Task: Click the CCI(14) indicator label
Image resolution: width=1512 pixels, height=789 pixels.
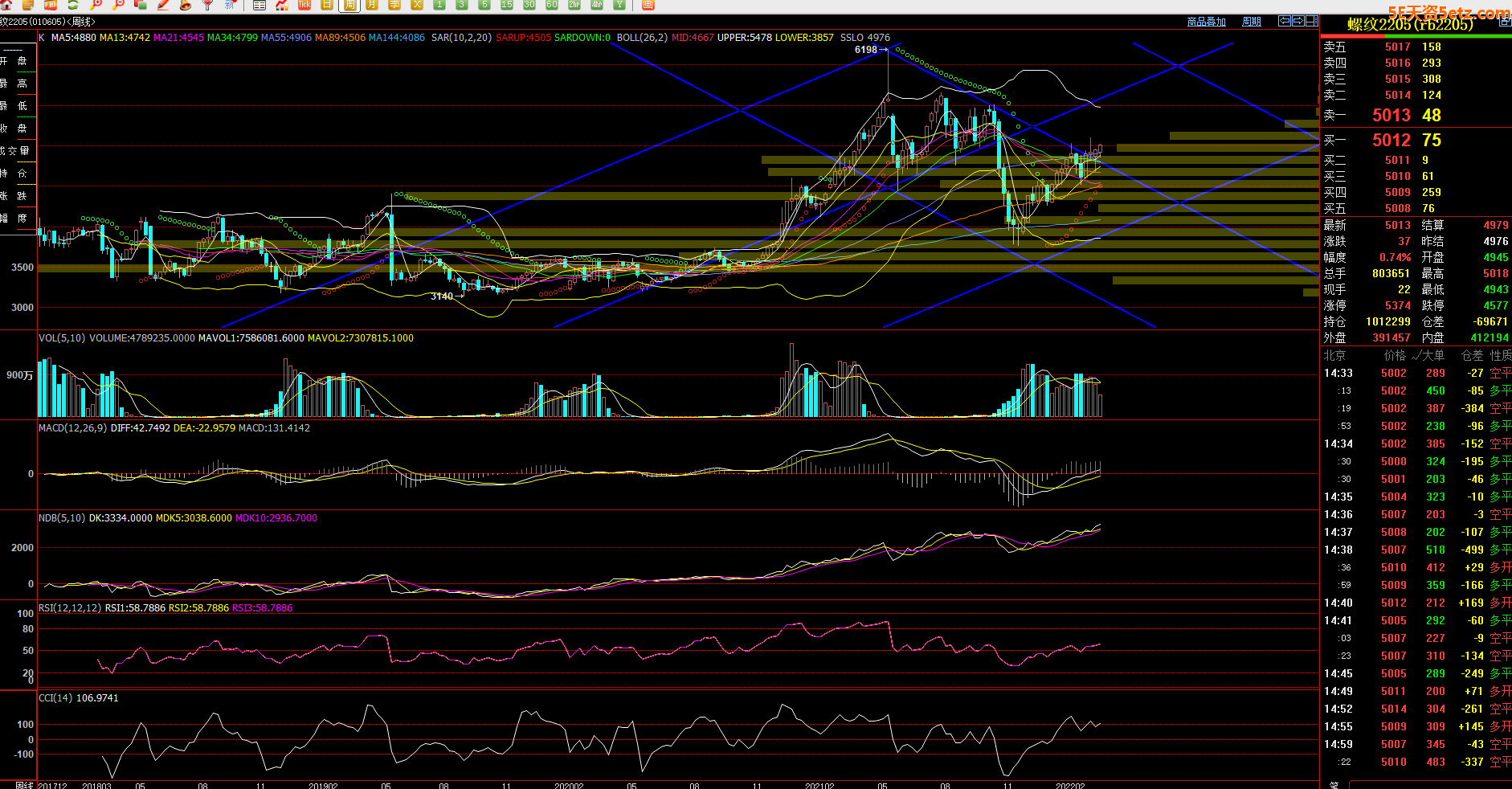Action: pos(55,698)
